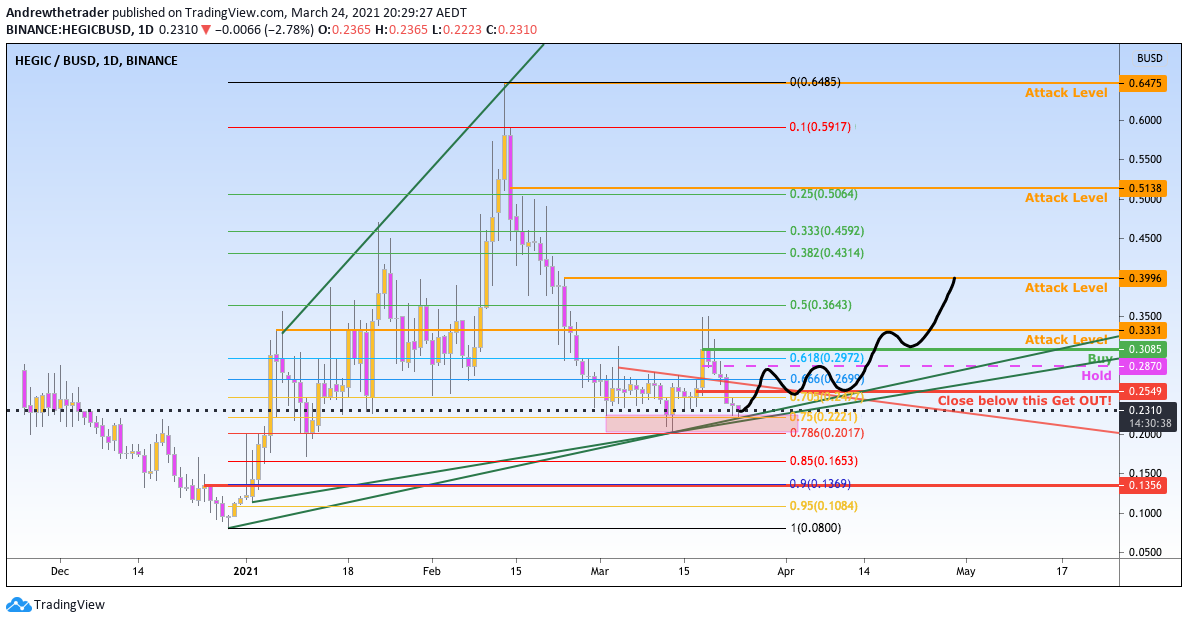The height and width of the screenshot is (623, 1188).
Task: Click the 0.6000 price axis tick
Action: (1145, 121)
